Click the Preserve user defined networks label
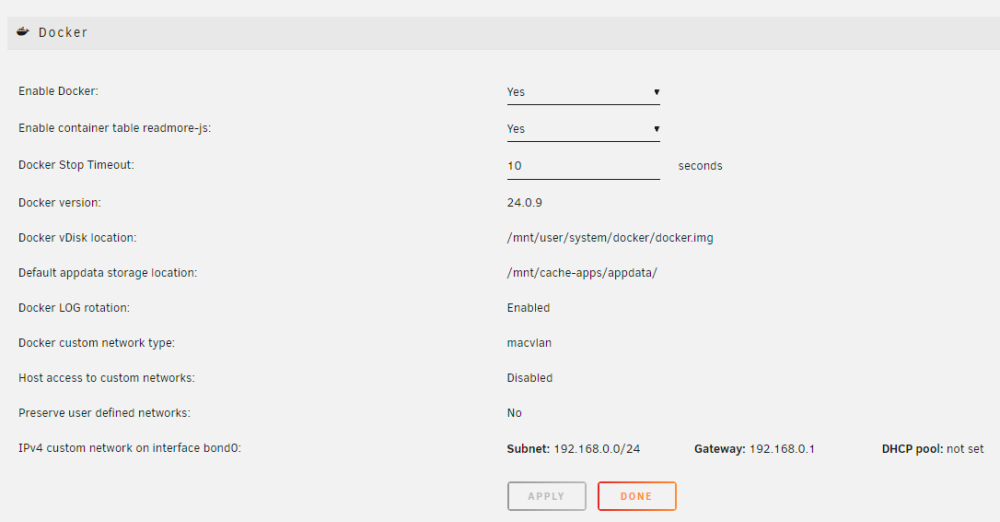Image resolution: width=1000 pixels, height=522 pixels. point(104,414)
